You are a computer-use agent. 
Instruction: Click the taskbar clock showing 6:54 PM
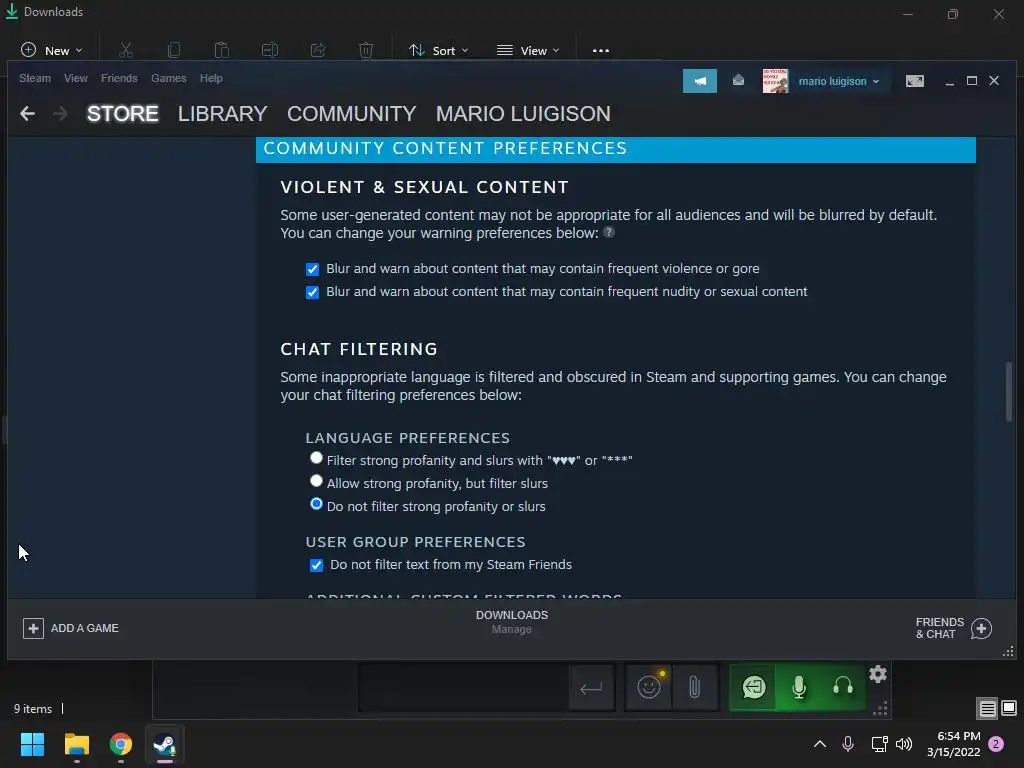(953, 744)
